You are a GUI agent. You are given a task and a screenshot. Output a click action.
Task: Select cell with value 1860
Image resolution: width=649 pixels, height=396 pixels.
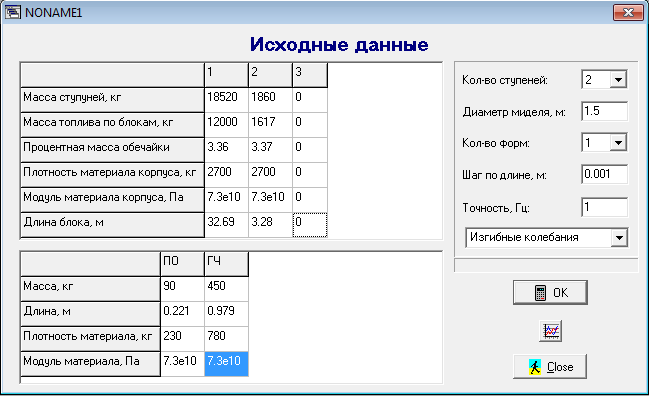270,99
